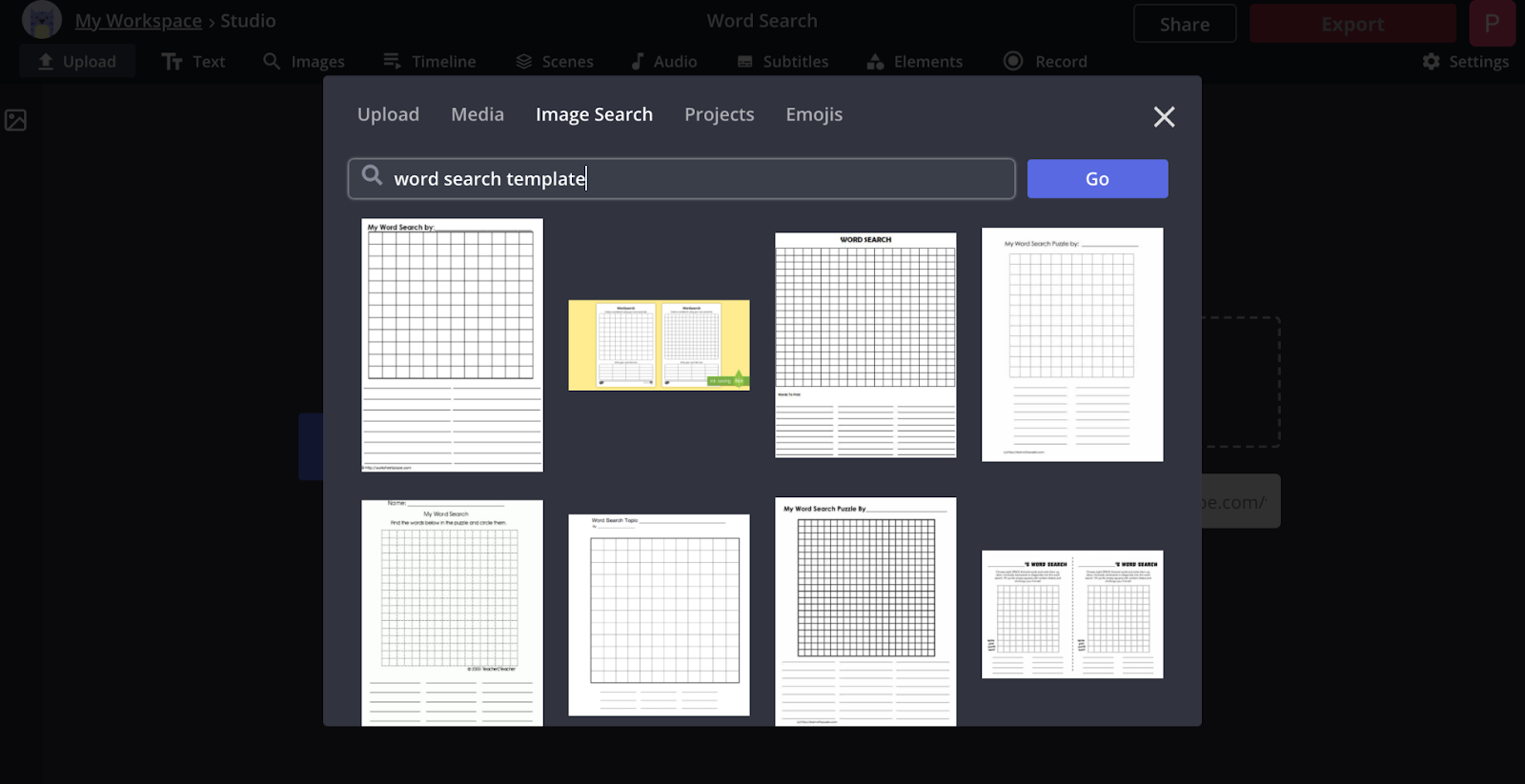Close the image search dialog

coord(1164,117)
